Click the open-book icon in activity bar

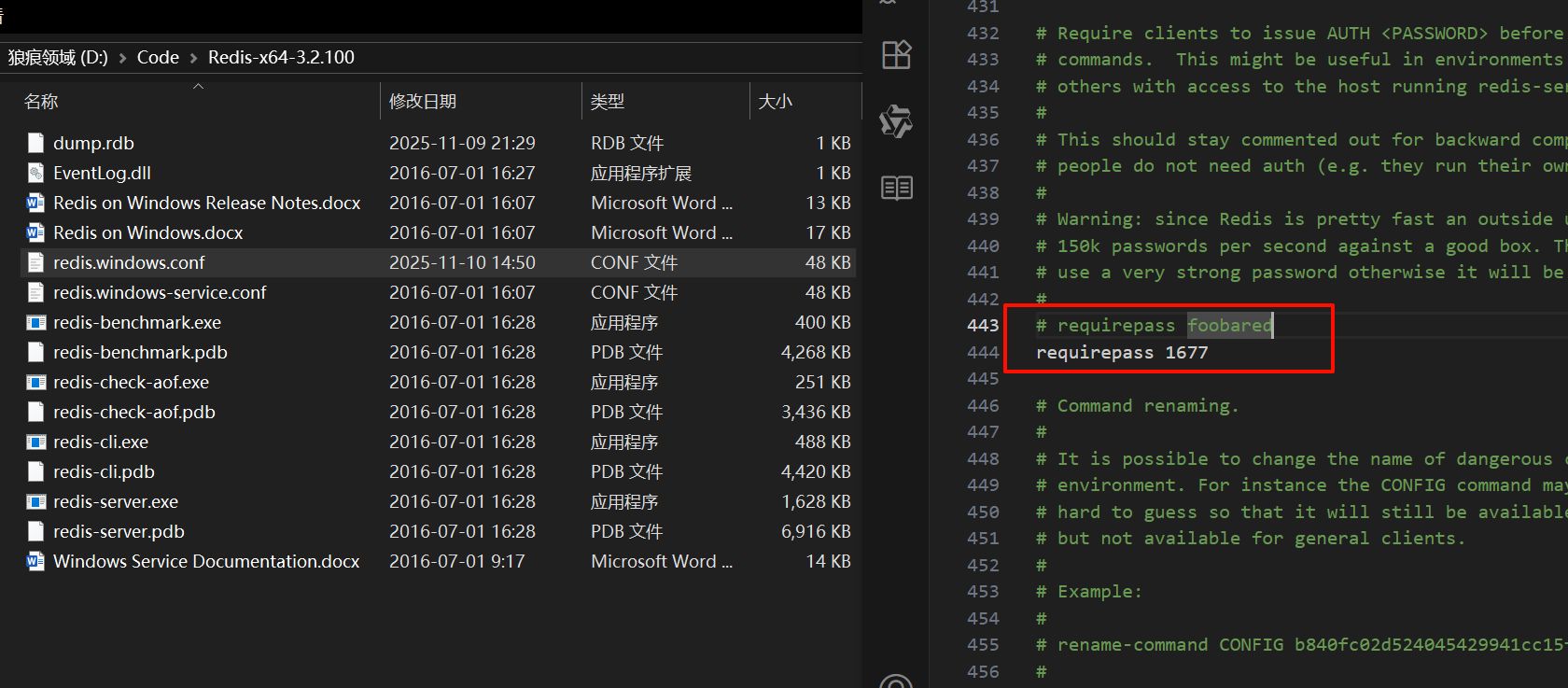pyautogui.click(x=896, y=188)
